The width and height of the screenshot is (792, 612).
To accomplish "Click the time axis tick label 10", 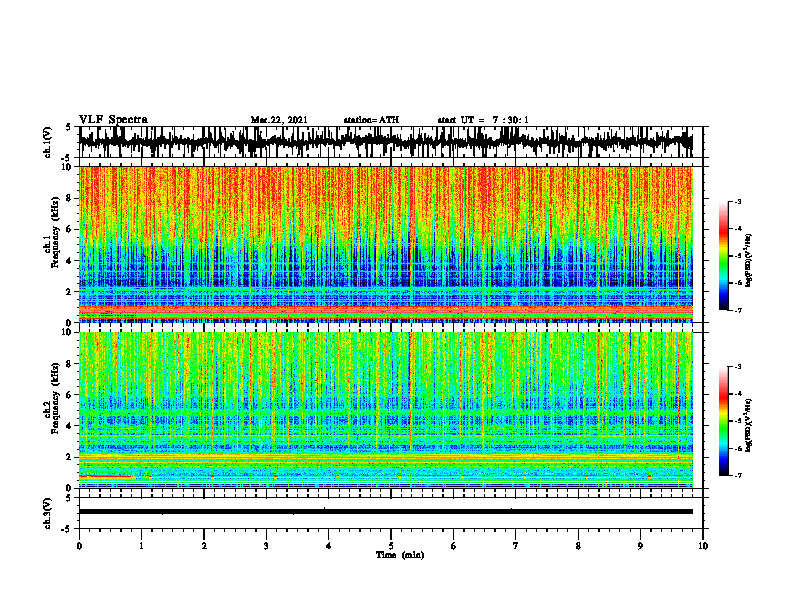I will point(703,546).
